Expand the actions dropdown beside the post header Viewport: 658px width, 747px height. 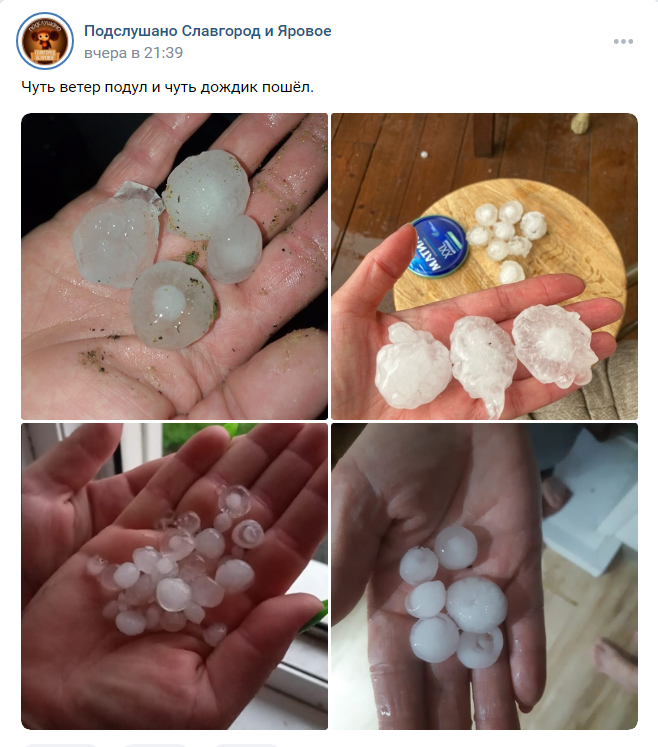click(623, 41)
